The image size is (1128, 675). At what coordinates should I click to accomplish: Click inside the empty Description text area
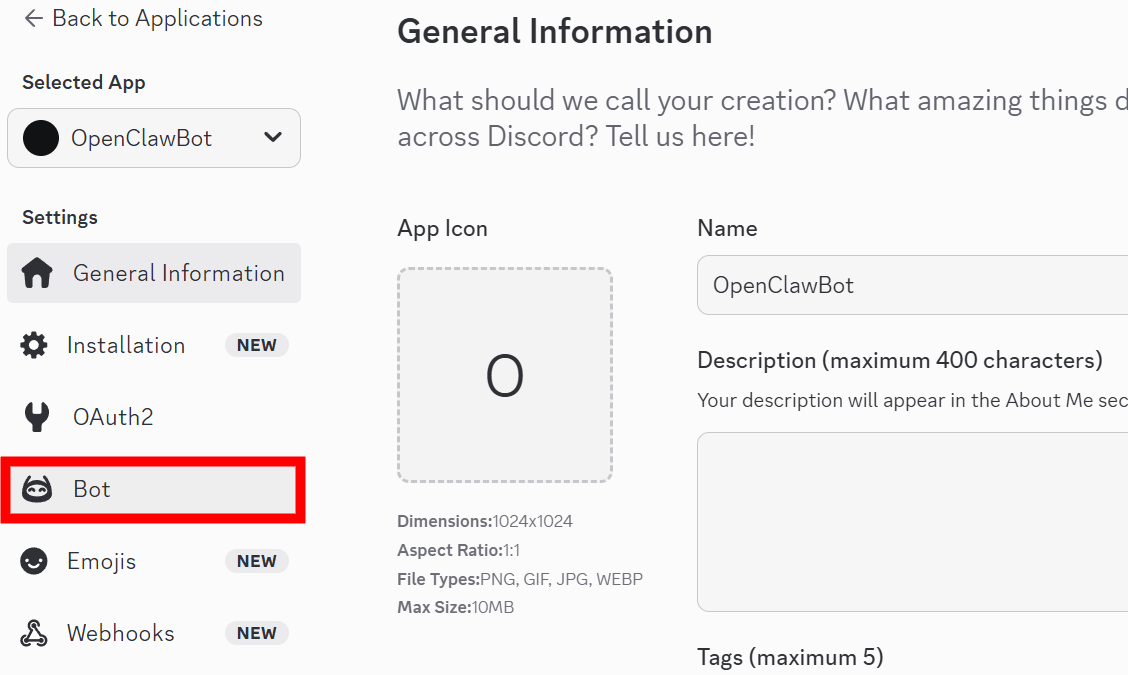point(912,521)
